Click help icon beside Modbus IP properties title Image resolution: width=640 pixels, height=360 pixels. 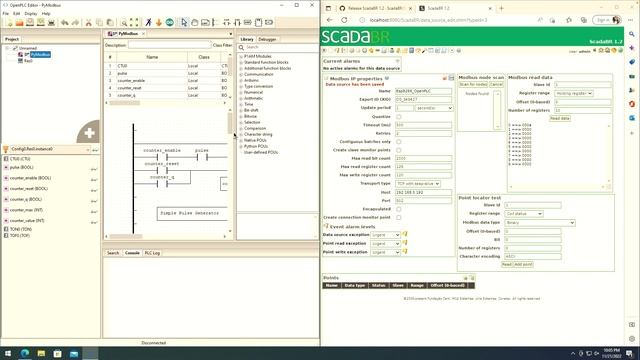click(387, 78)
